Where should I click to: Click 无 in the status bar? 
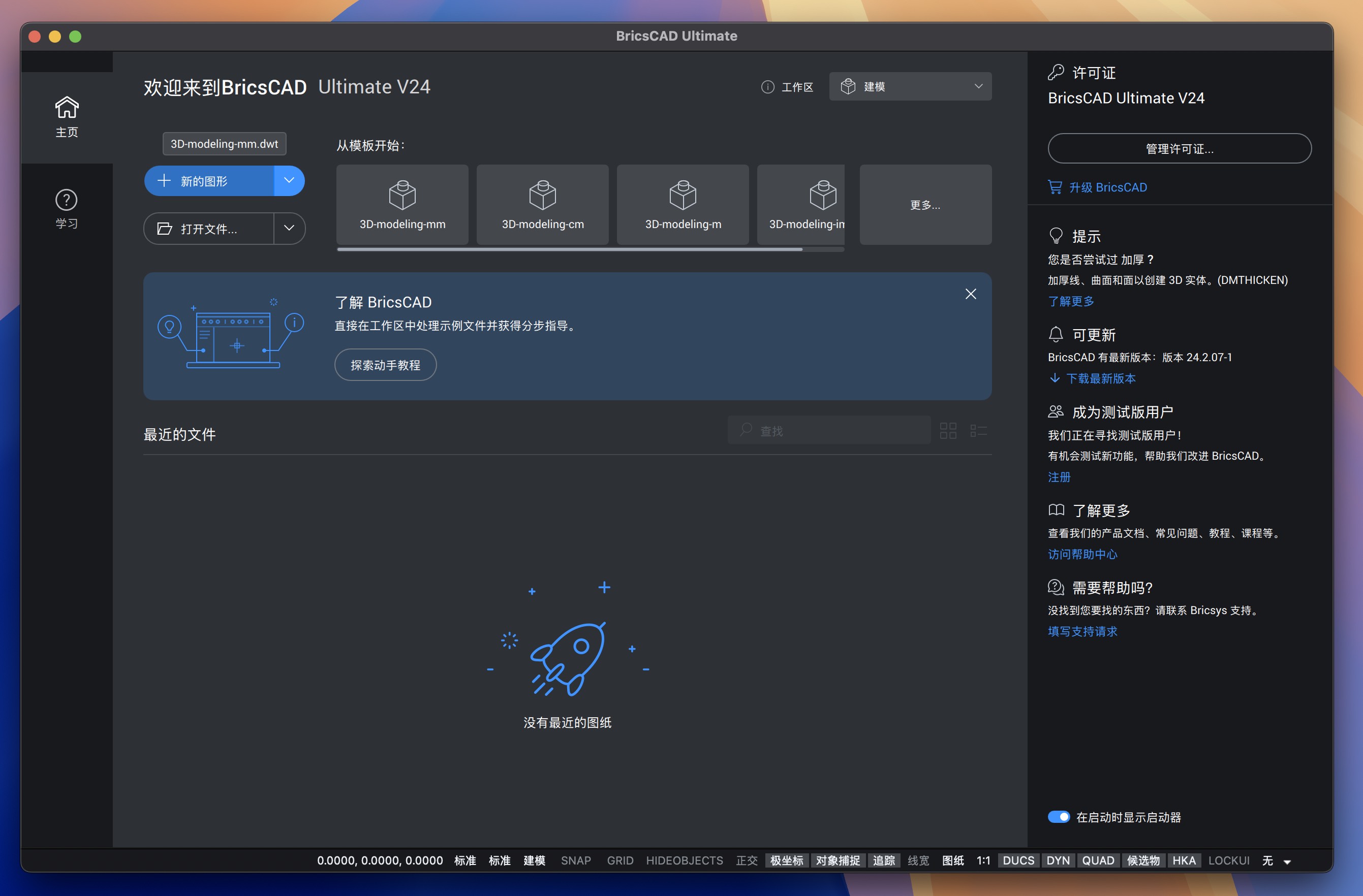pyautogui.click(x=1267, y=860)
